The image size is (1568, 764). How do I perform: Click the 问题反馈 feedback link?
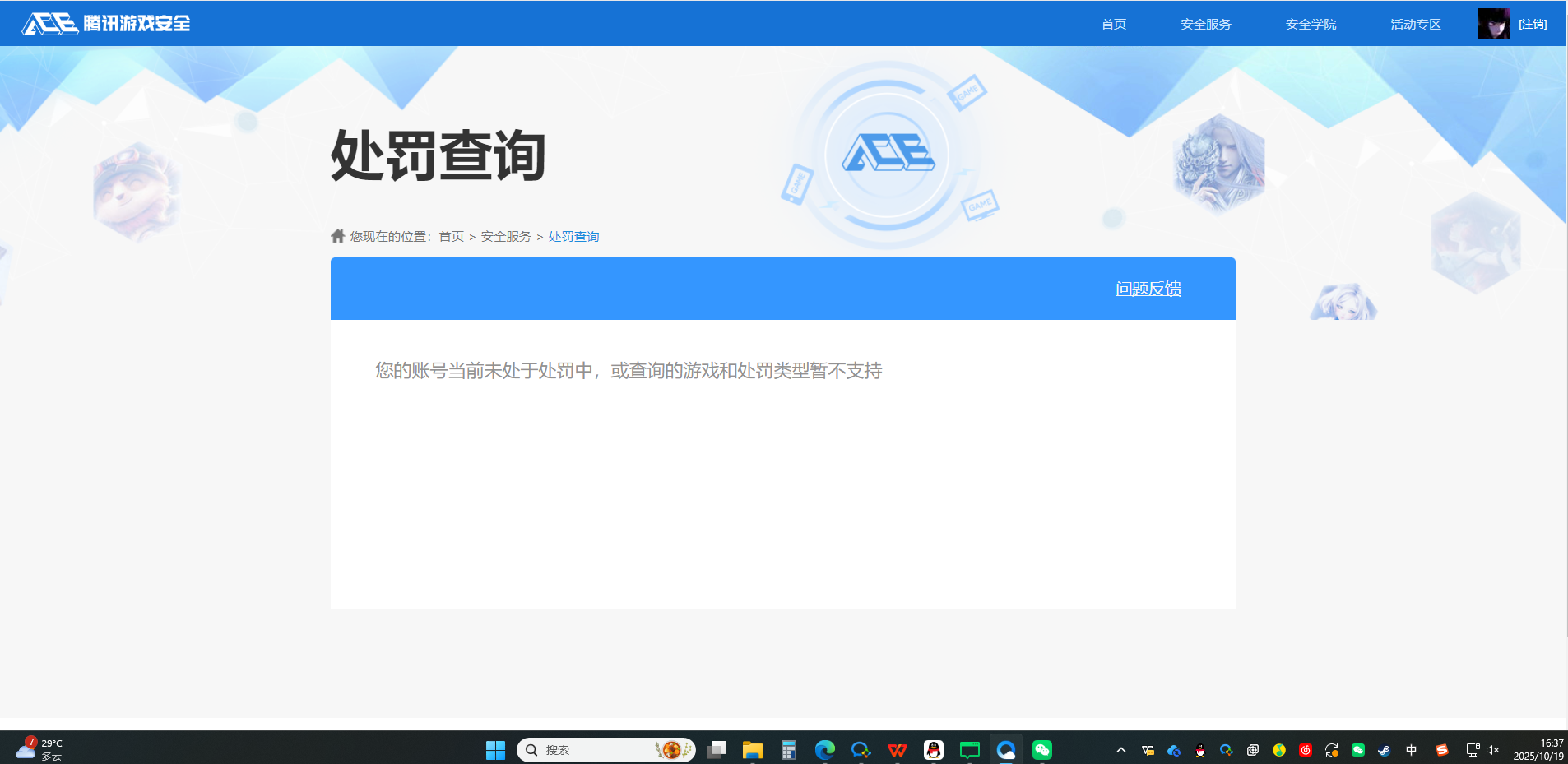tap(1148, 289)
